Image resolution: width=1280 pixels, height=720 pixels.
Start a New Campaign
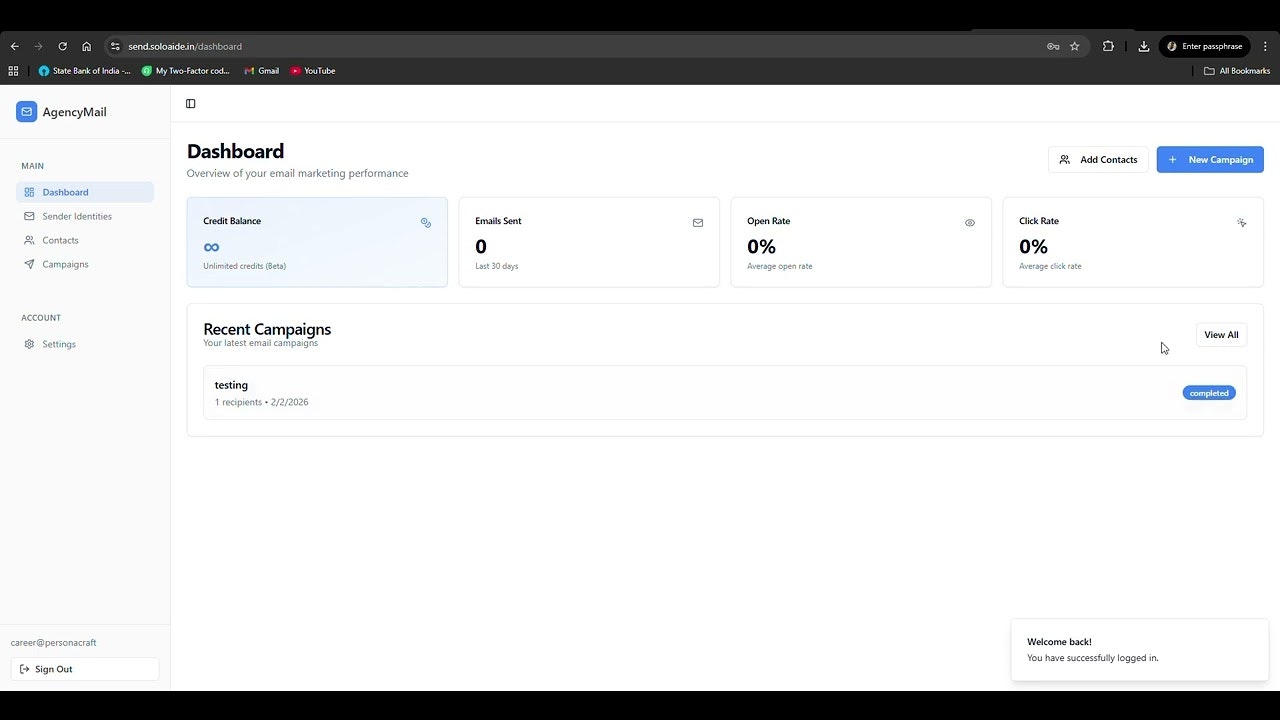(x=1210, y=160)
